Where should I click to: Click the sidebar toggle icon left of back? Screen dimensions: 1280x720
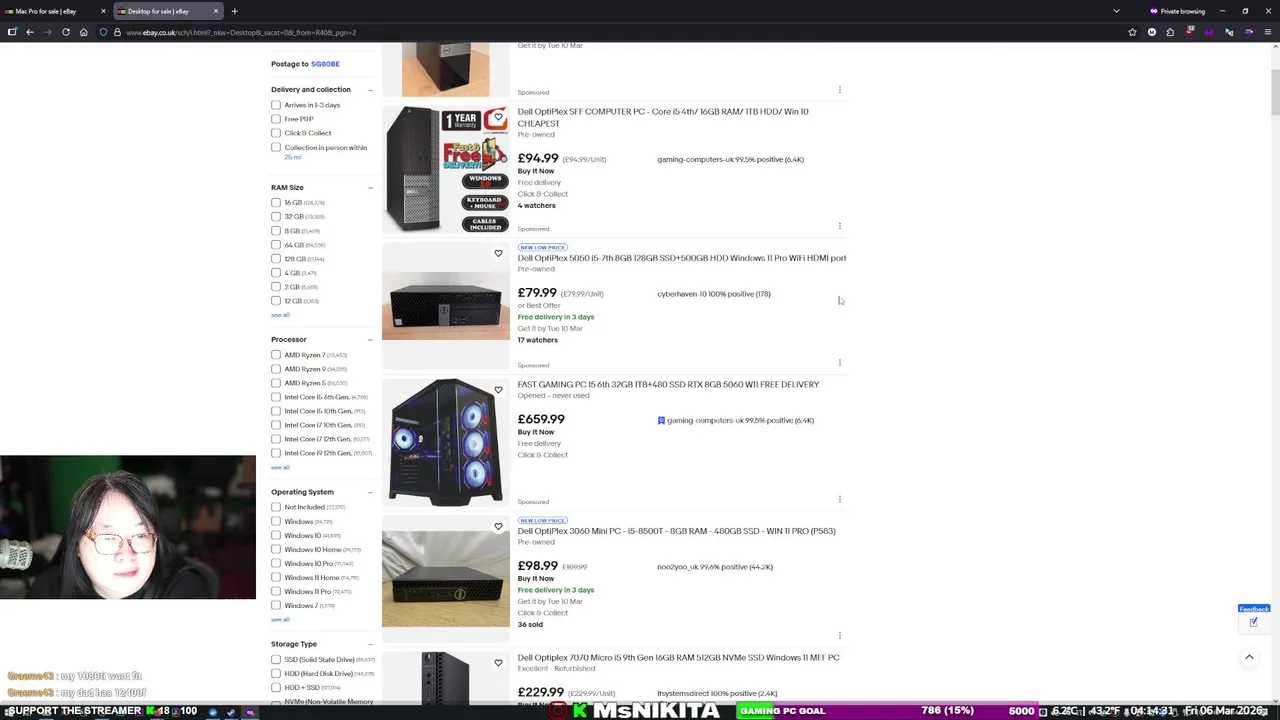pos(12,32)
